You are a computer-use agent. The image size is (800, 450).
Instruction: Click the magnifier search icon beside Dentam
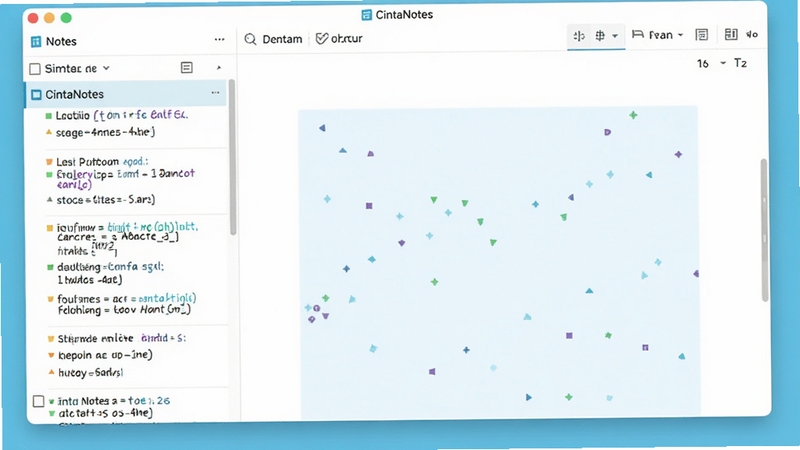[250, 39]
